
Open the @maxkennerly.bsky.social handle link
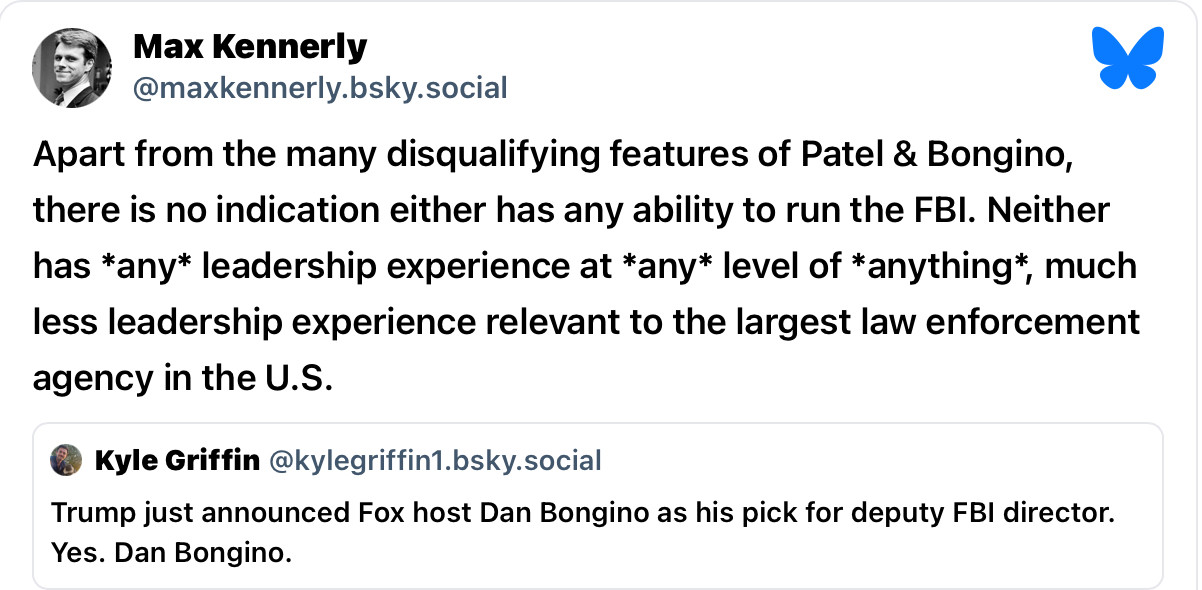pos(320,88)
